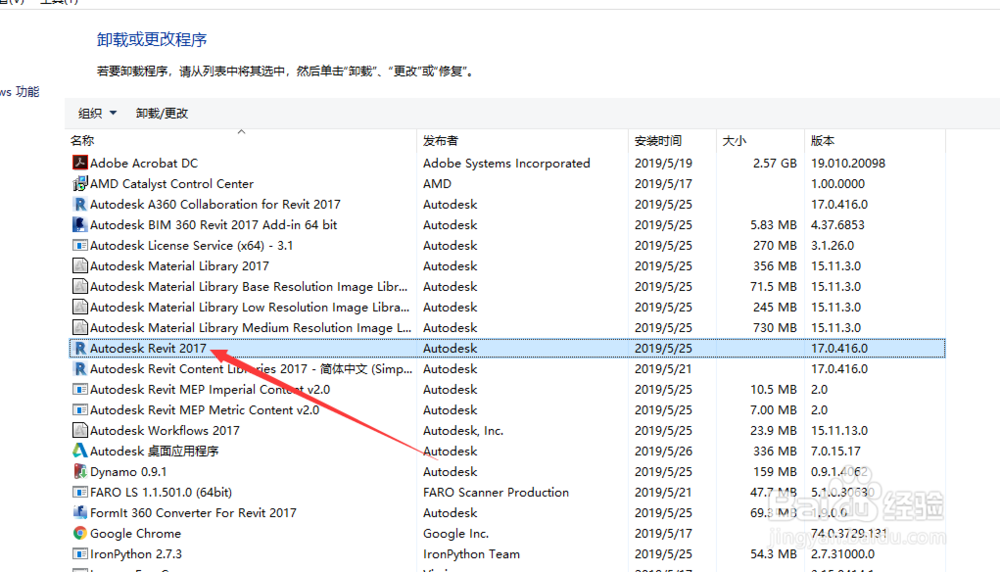Viewport: 1000px width, 572px height.
Task: Open the Windows 功能 sidebar link
Action: pos(20,91)
